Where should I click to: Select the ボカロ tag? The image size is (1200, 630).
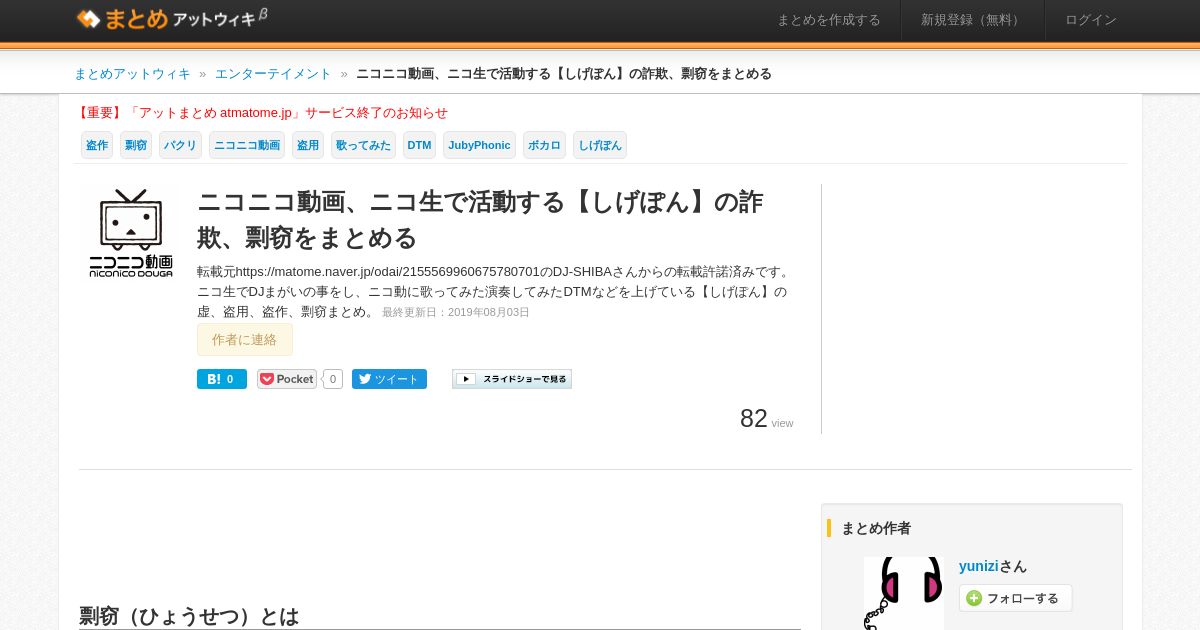click(544, 145)
